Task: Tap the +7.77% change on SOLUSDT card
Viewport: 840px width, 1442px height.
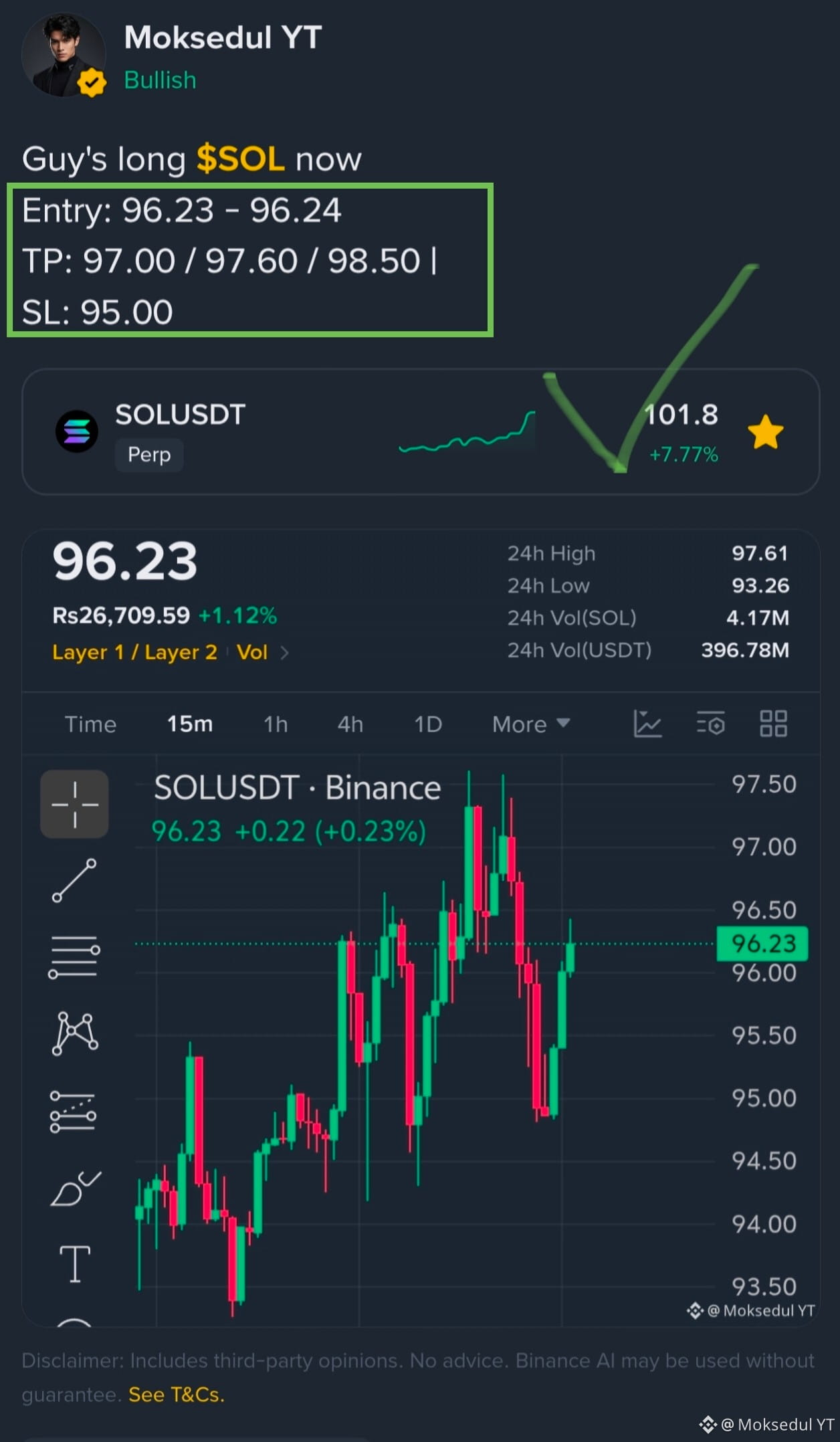Action: point(684,455)
